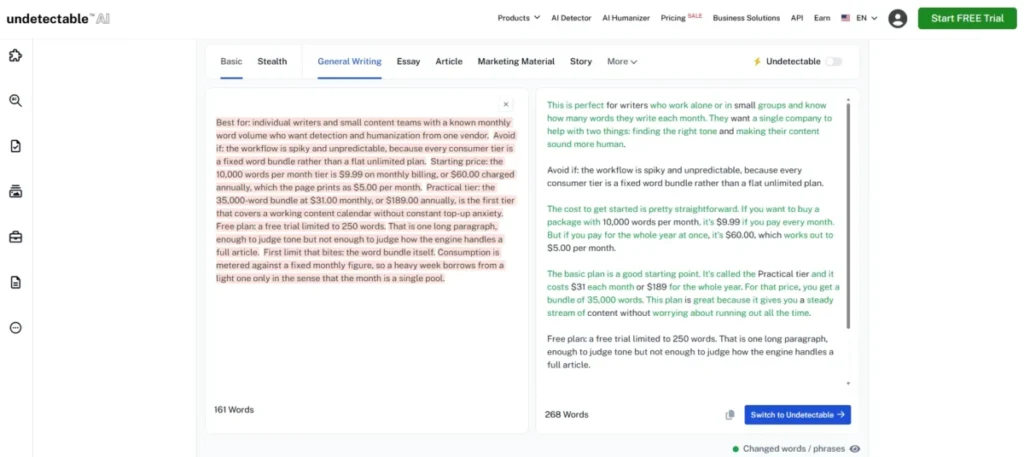Expand the More writing types dropdown
Image resolution: width=1024 pixels, height=457 pixels.
click(622, 61)
